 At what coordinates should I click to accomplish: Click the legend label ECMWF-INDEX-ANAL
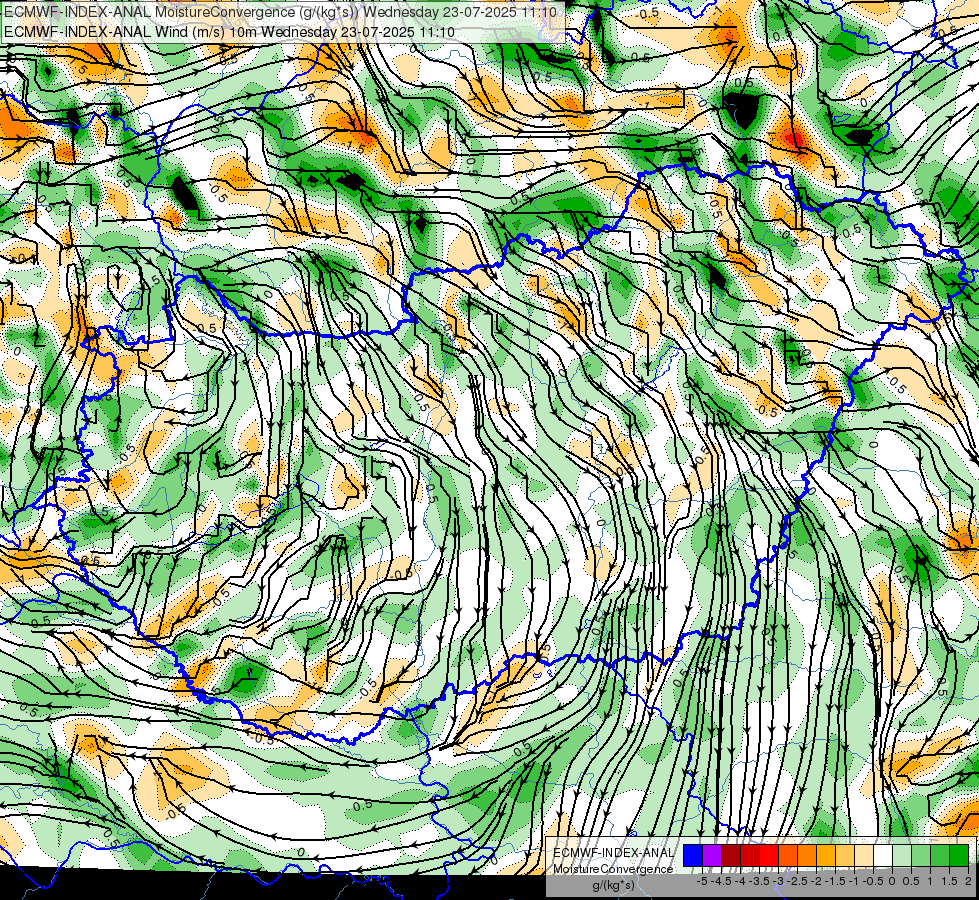click(x=614, y=853)
